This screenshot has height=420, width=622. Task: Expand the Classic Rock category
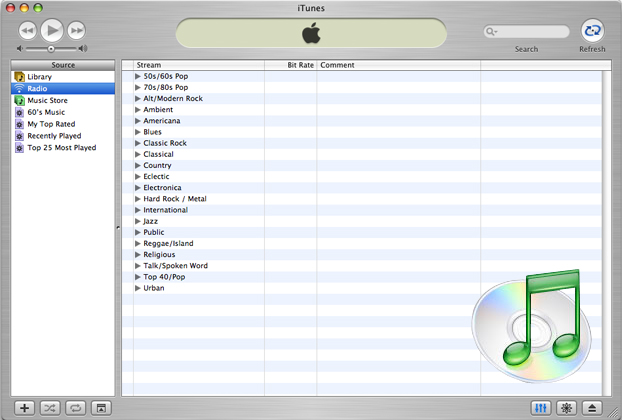138,143
